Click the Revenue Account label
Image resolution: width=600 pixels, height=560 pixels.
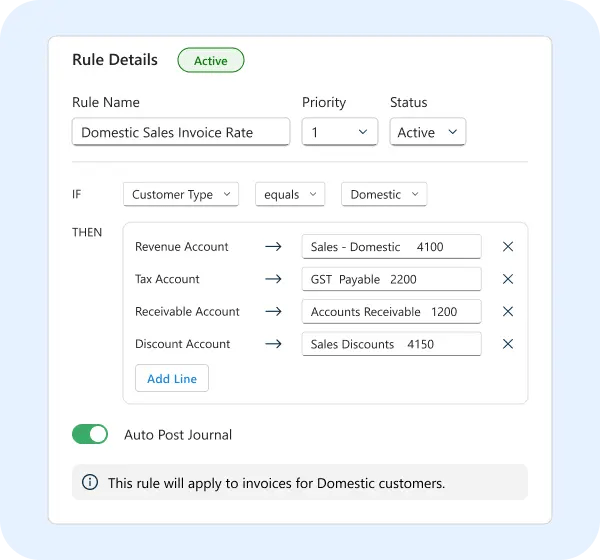[182, 247]
